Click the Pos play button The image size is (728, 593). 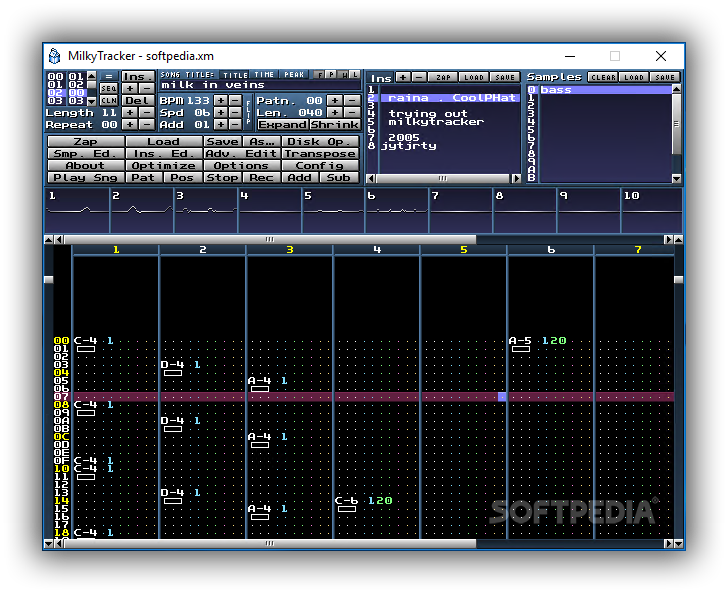tap(182, 178)
